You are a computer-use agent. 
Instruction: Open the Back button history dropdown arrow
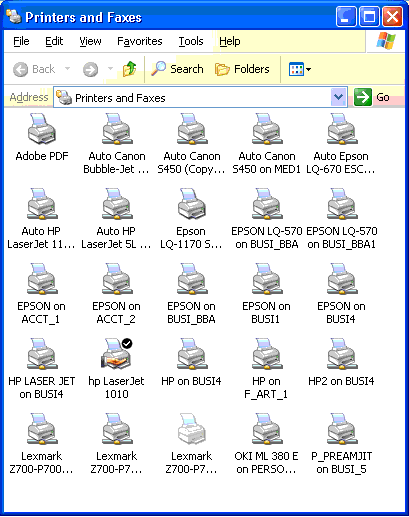pos(67,69)
